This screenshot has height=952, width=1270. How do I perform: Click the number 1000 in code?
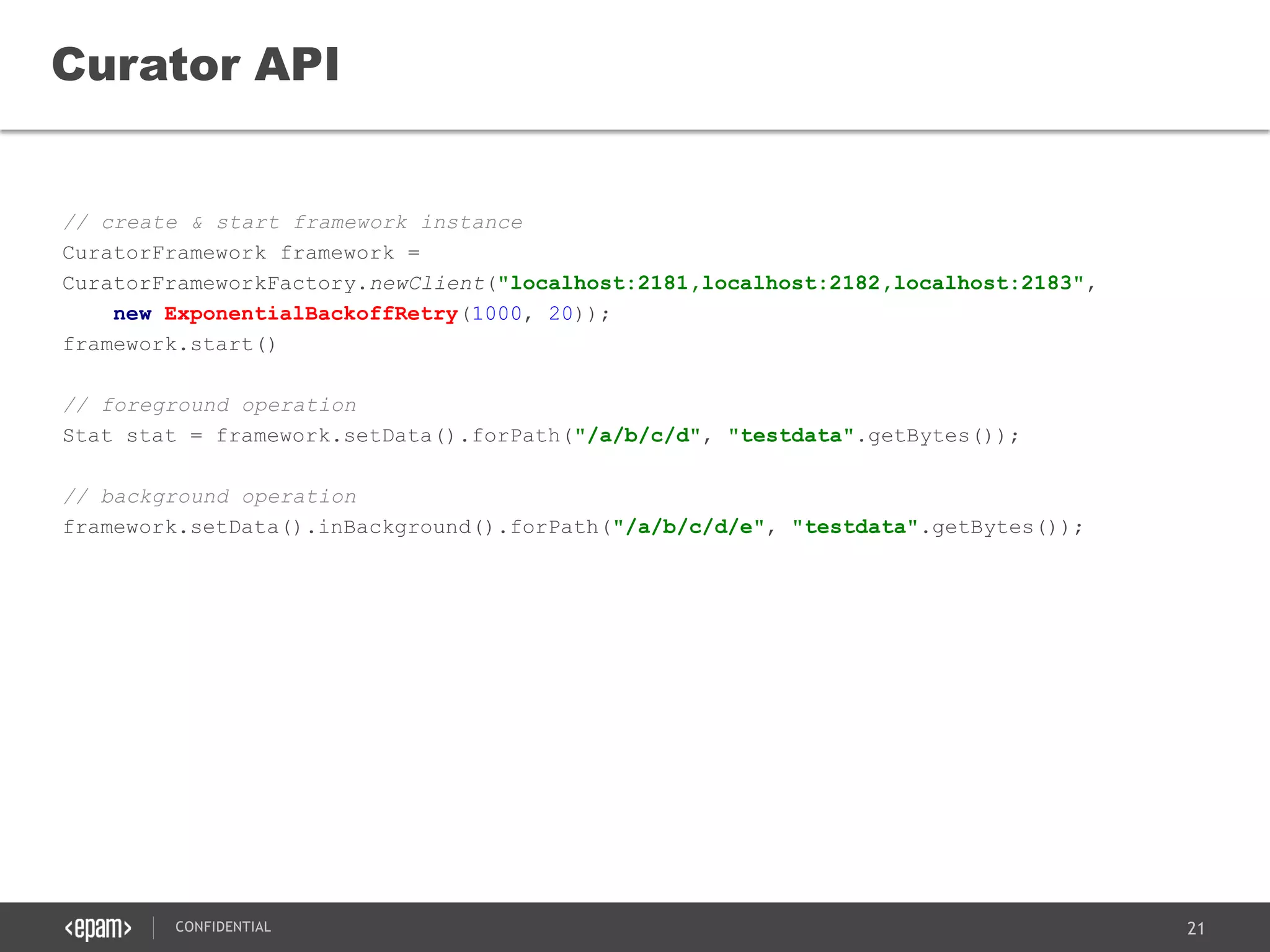(497, 314)
